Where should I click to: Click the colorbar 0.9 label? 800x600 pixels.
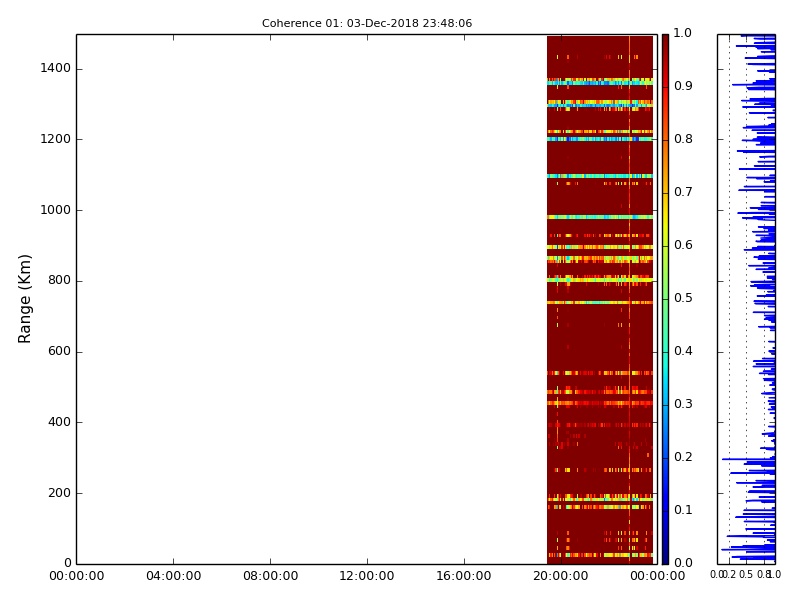(683, 86)
